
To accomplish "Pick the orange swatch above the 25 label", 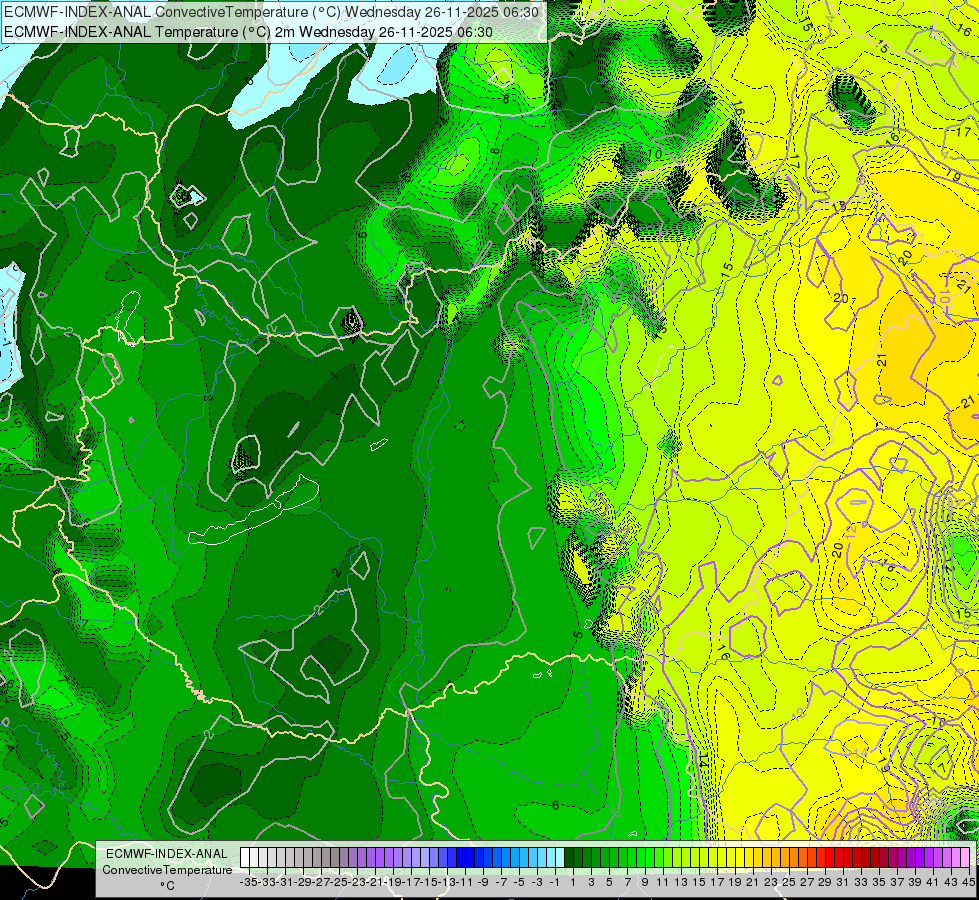I will coord(794,857).
